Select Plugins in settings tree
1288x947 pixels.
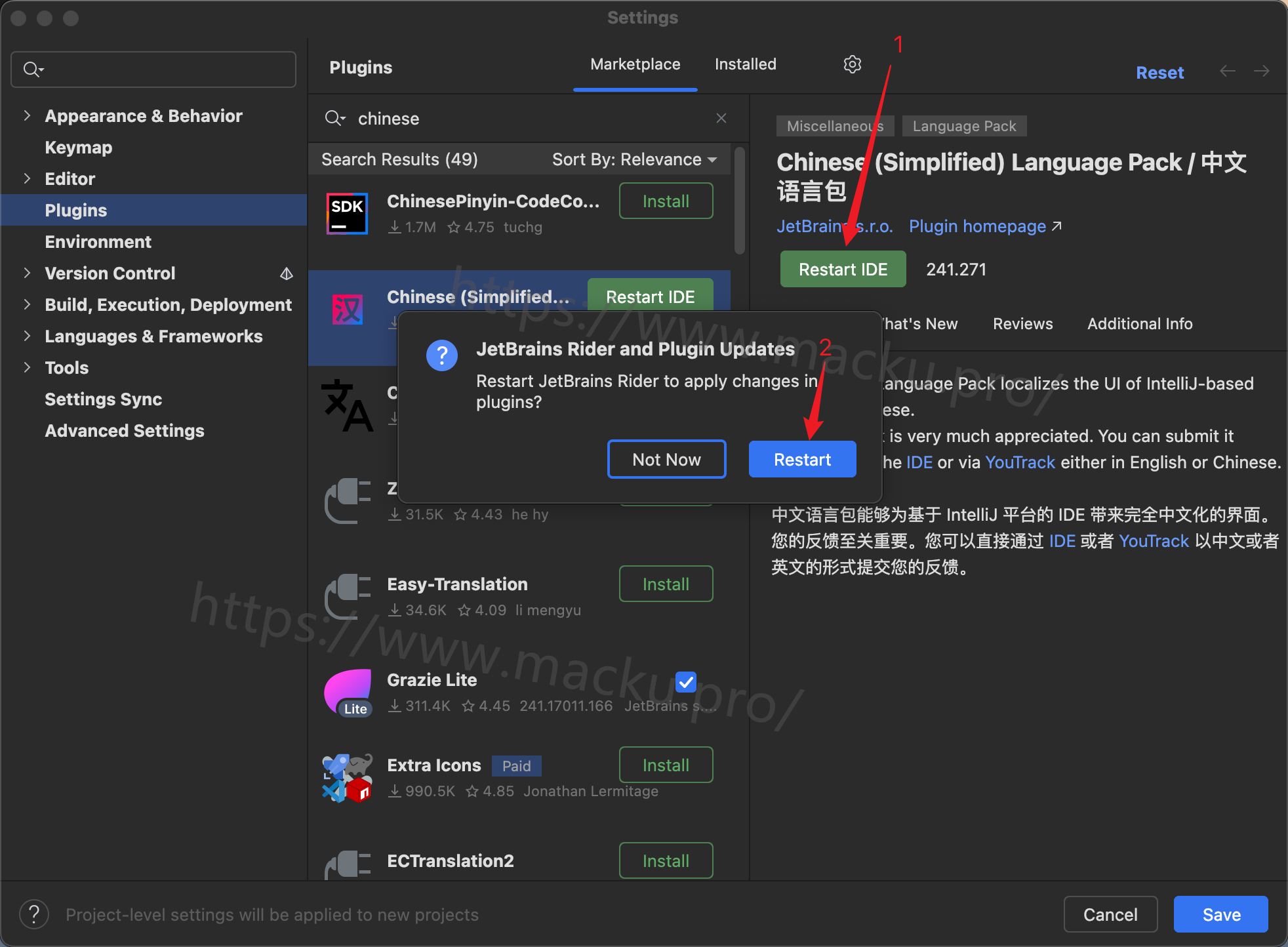[153, 210]
